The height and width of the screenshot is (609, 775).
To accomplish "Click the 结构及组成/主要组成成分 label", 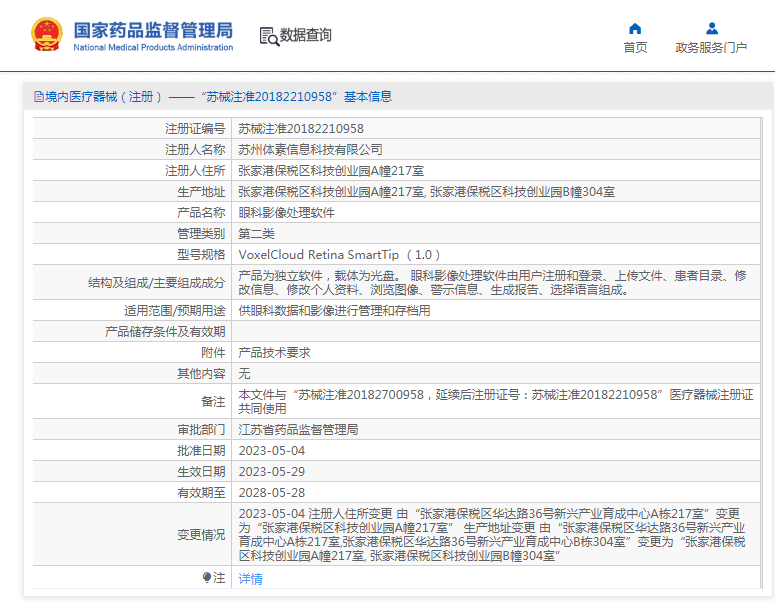I will [x=157, y=282].
